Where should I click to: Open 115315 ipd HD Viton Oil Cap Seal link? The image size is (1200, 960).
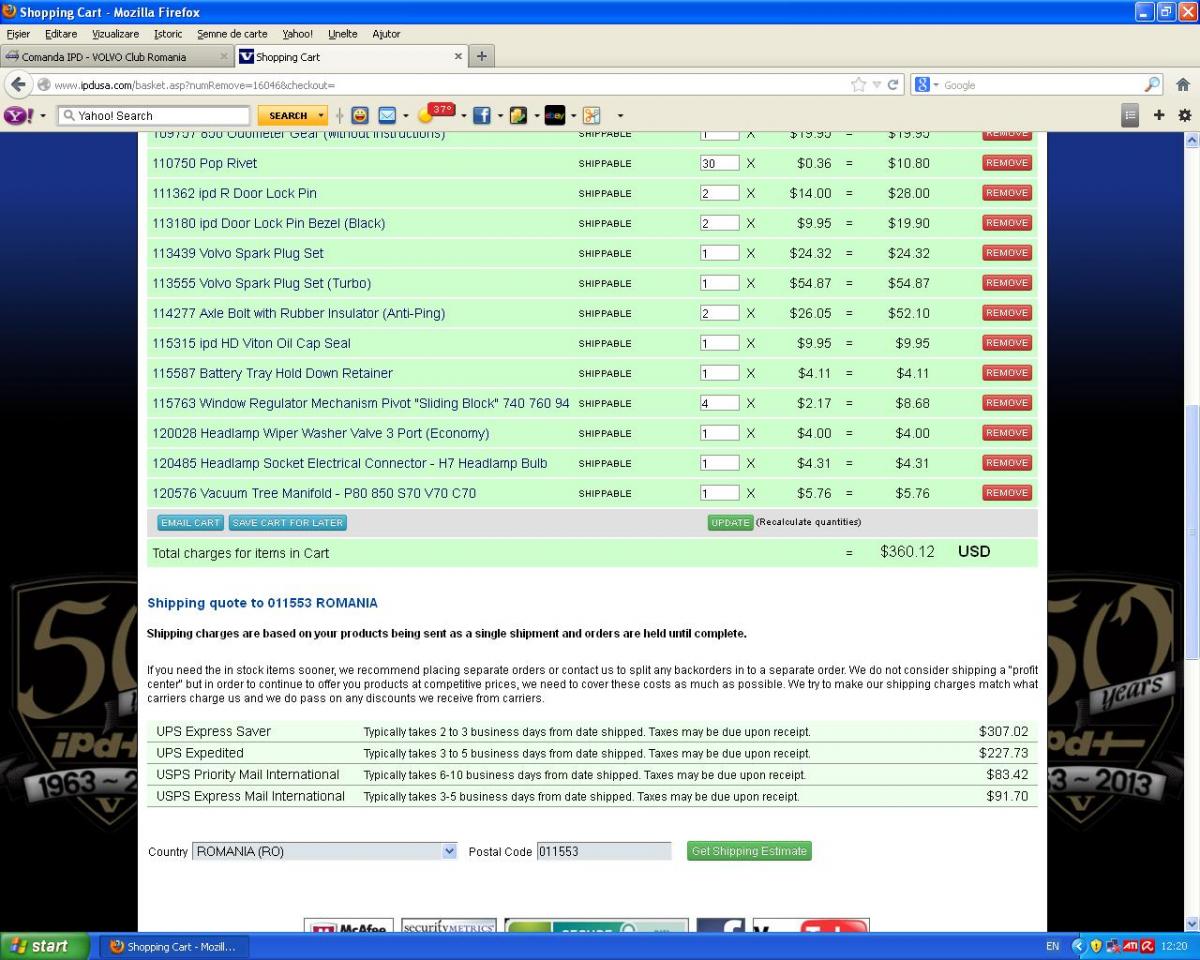(251, 343)
